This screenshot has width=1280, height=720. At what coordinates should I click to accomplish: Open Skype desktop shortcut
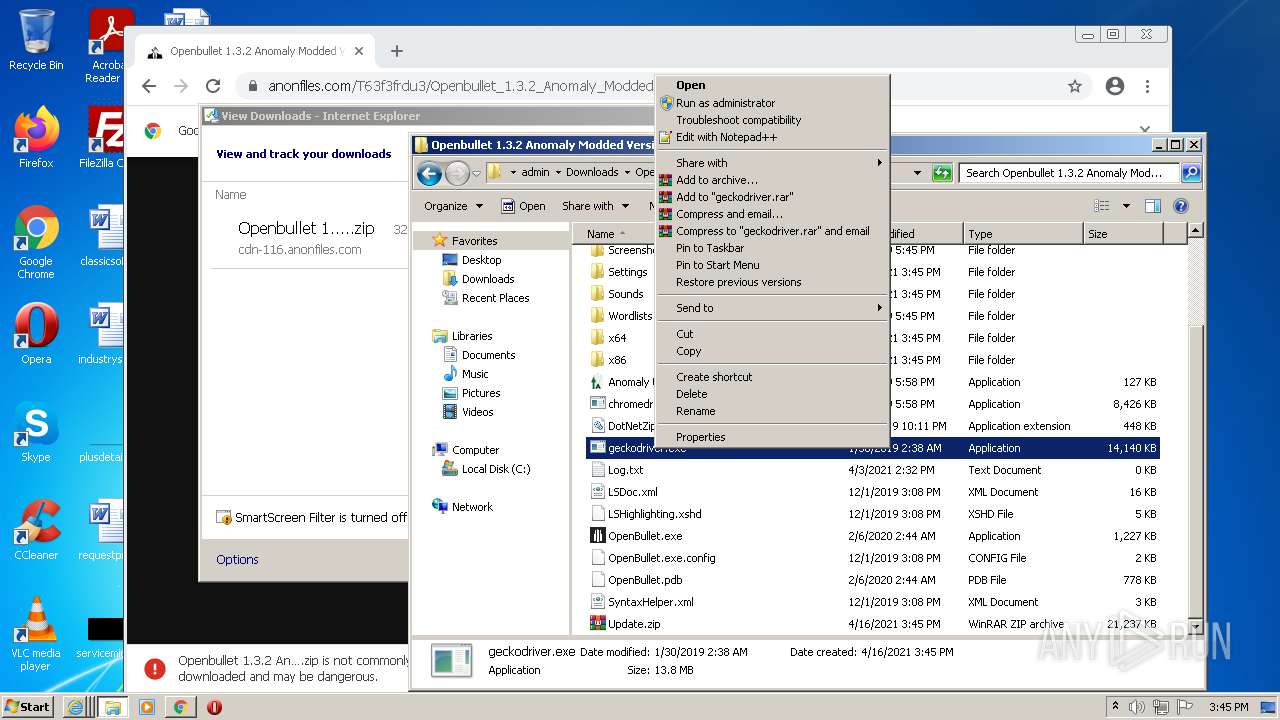click(x=36, y=432)
